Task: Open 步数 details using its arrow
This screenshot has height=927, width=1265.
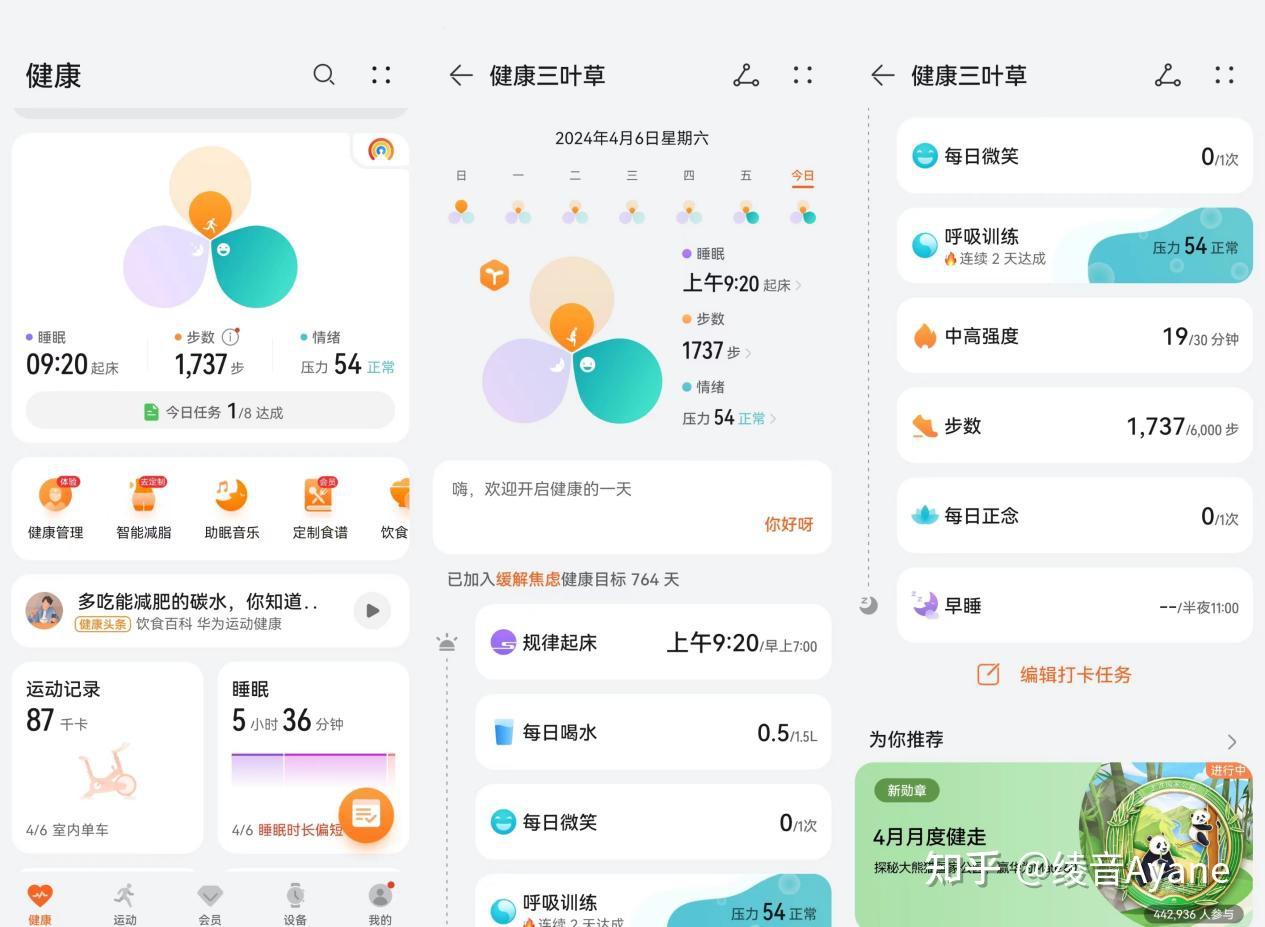Action: pos(750,351)
